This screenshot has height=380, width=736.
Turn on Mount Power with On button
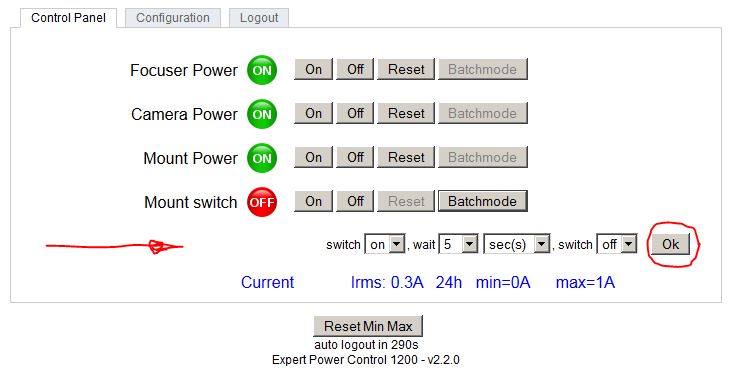click(x=314, y=158)
